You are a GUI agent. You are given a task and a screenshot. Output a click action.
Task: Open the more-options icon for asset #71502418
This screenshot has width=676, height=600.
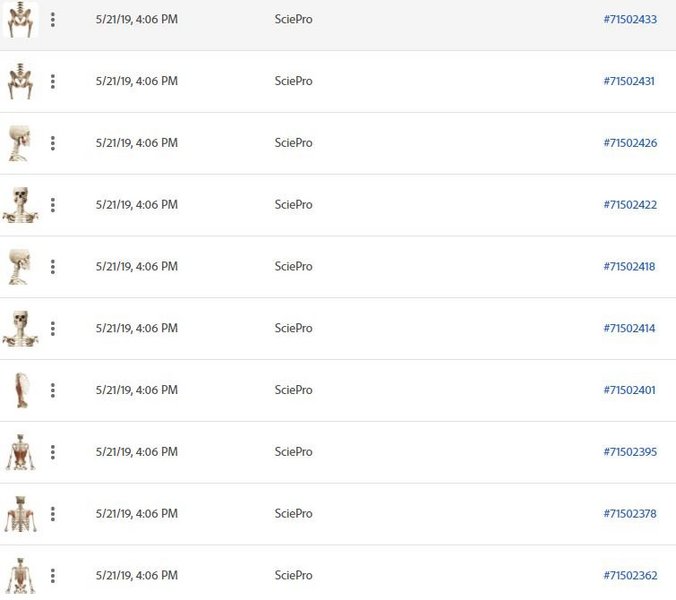pos(53,267)
